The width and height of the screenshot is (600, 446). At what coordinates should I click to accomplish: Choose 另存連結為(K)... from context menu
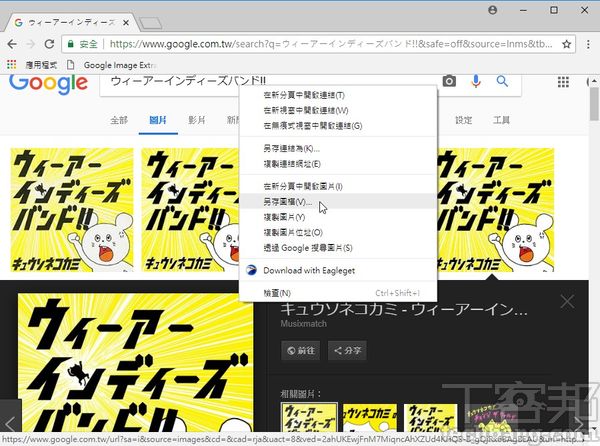coord(338,148)
